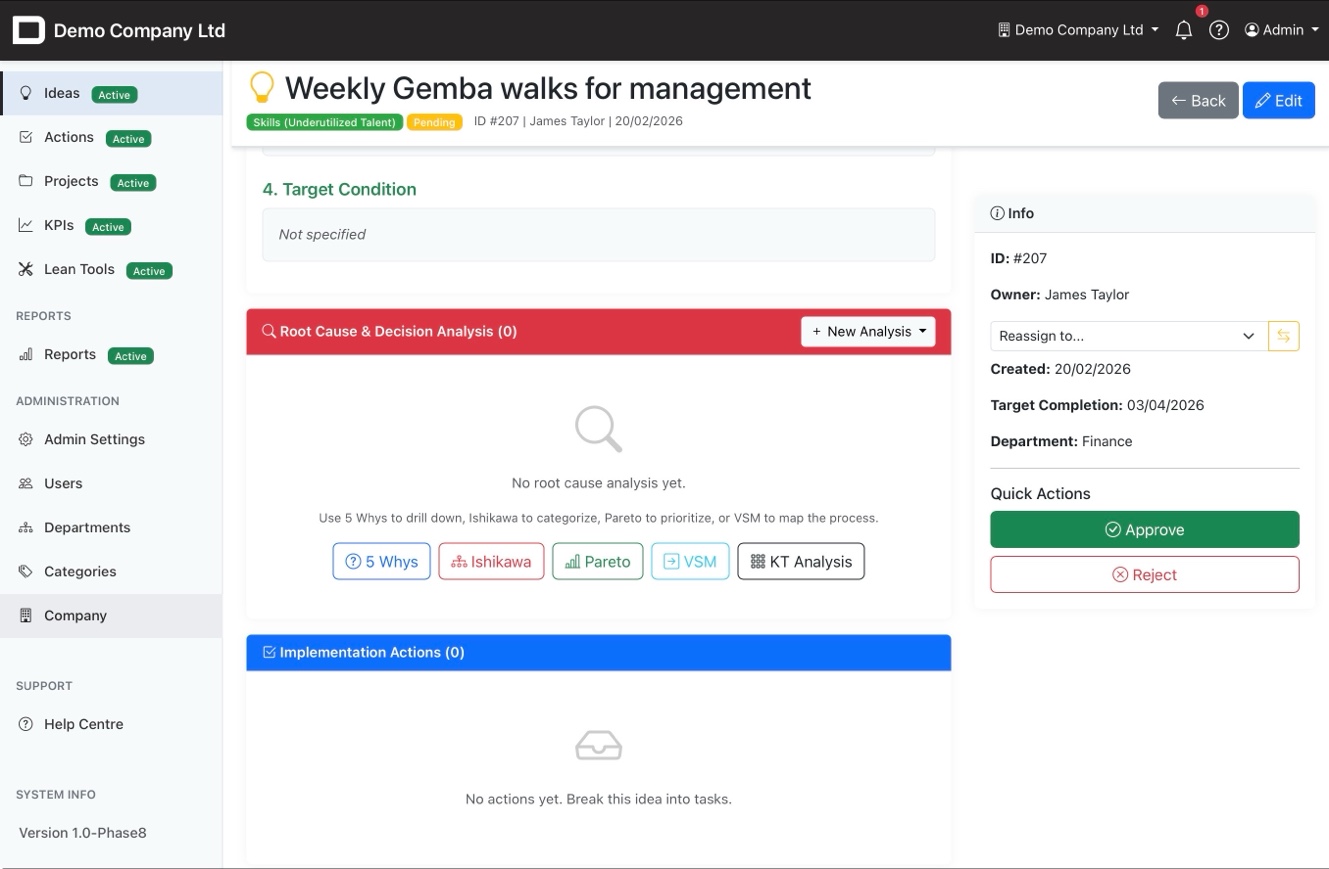The image size is (1329, 869).
Task: Start a 5 Whys analysis
Action: pyautogui.click(x=381, y=562)
